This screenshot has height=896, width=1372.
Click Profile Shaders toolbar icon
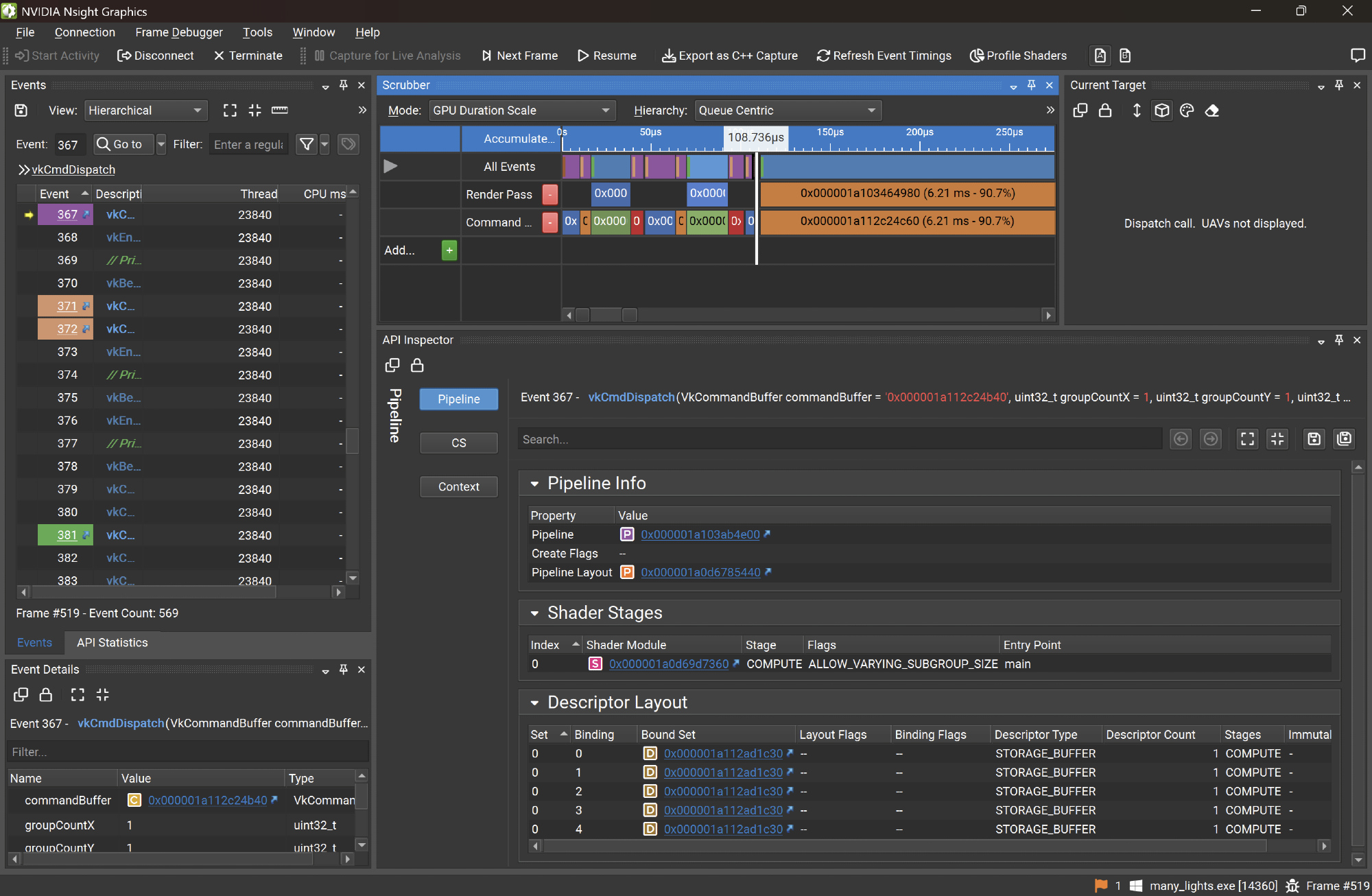[x=976, y=56]
